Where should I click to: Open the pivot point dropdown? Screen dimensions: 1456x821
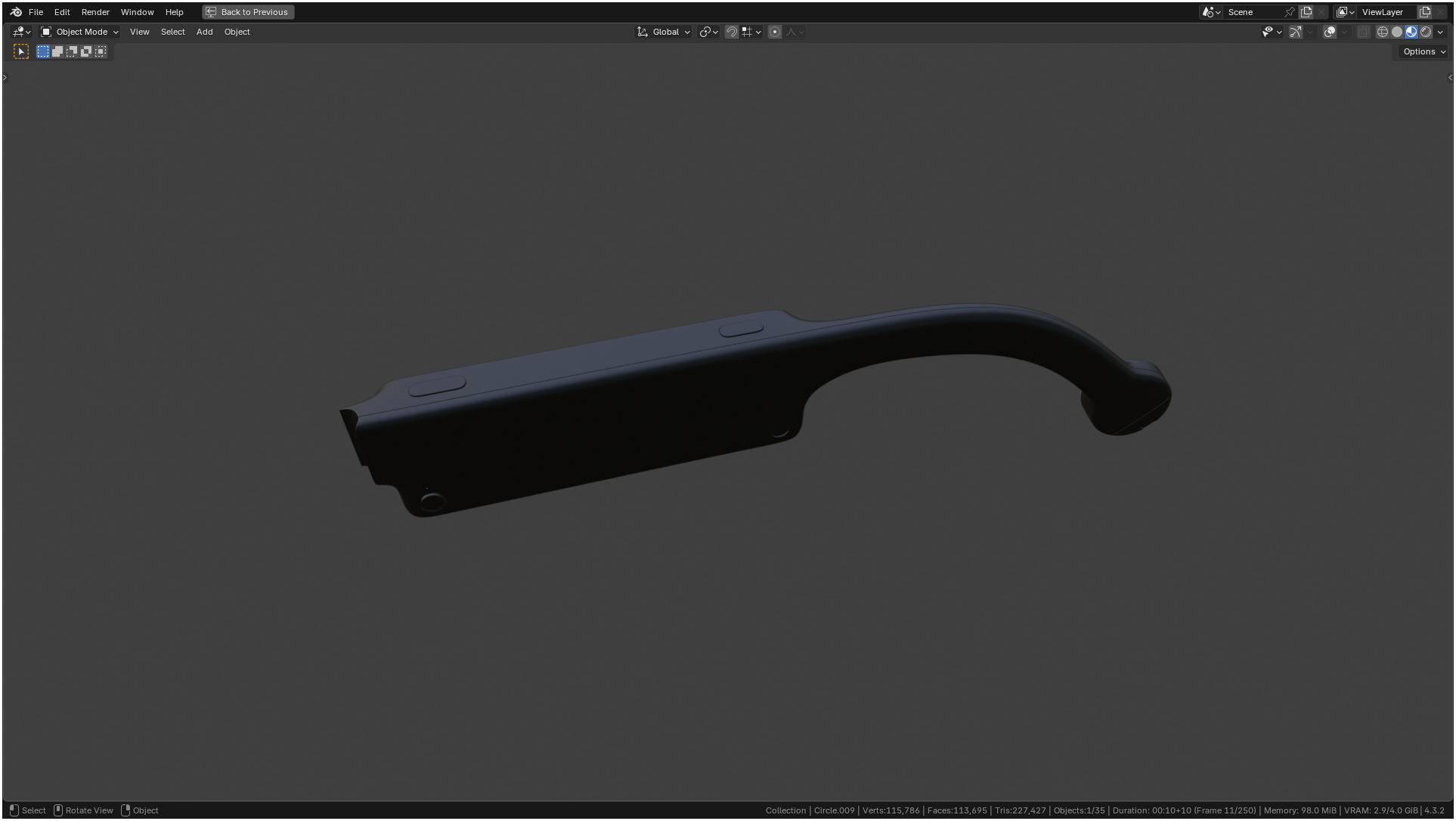click(708, 32)
